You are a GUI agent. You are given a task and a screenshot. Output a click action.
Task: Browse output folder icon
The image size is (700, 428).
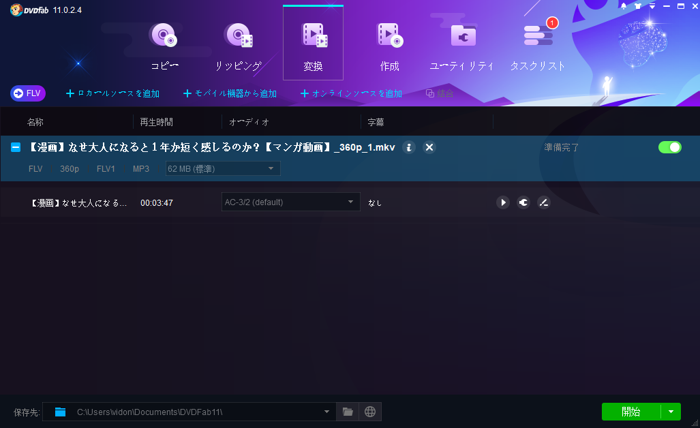(x=347, y=411)
